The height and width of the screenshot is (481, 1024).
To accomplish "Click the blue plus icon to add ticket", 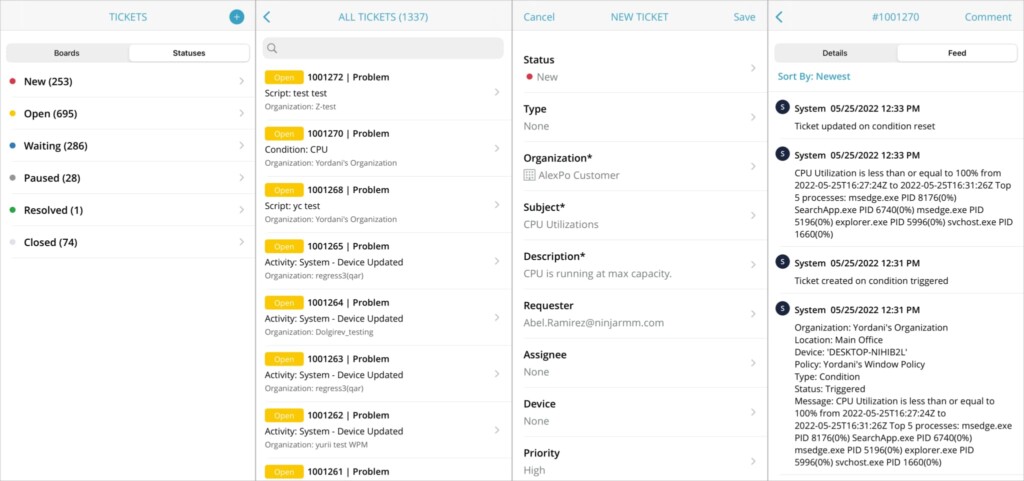I will [x=236, y=17].
